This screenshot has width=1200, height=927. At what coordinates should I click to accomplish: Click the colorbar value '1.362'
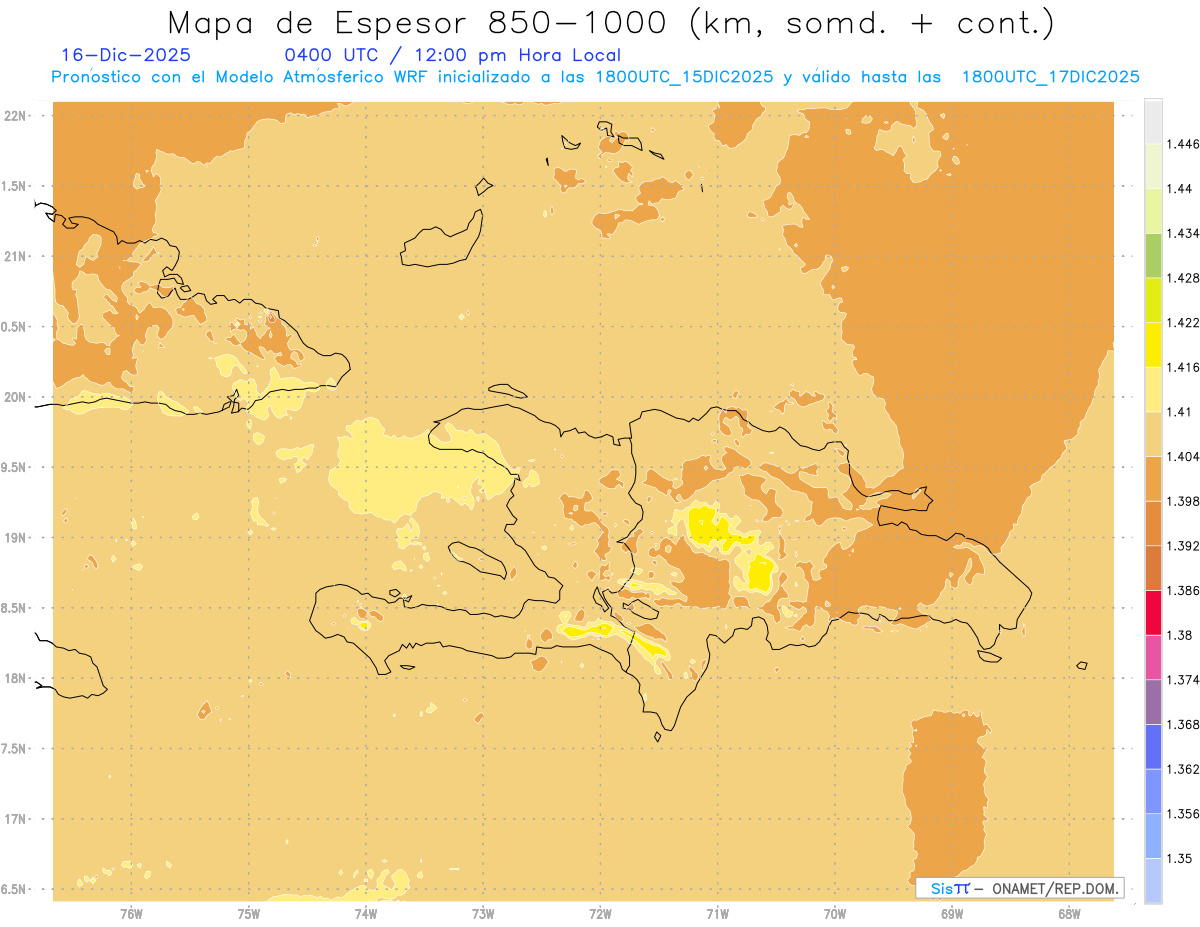1183,769
